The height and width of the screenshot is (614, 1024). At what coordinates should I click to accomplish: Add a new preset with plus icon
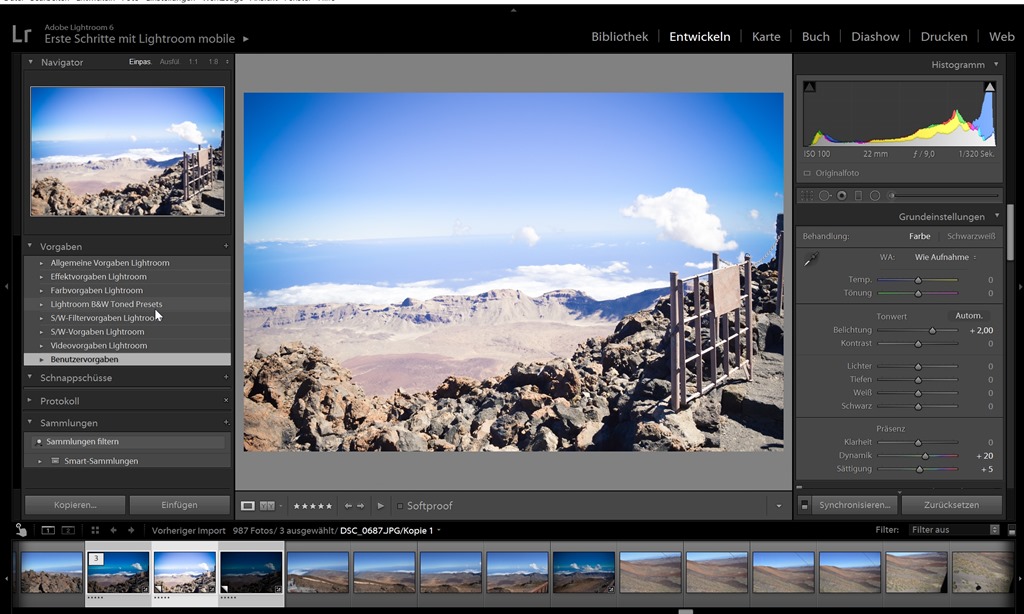click(226, 246)
